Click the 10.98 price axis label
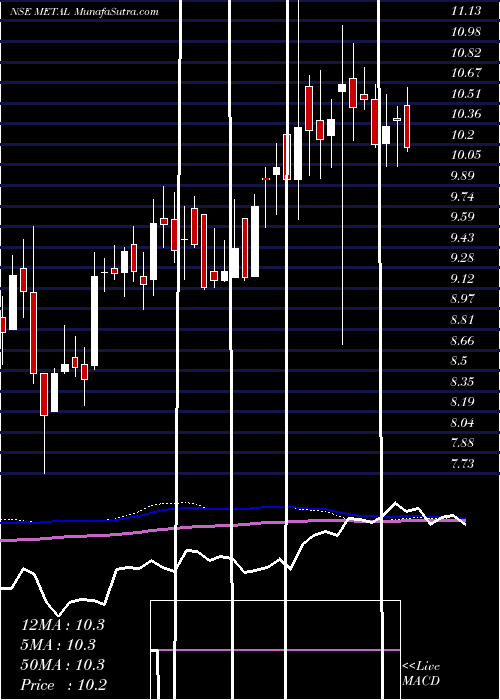This screenshot has width=500, height=700. point(466,32)
